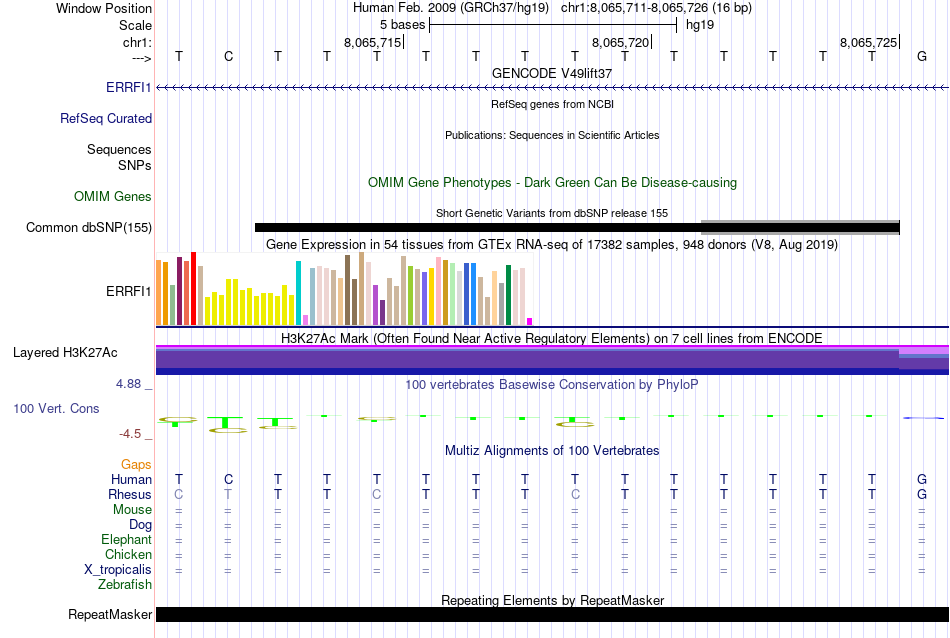Select the Rhesus alignment row label
The height and width of the screenshot is (638, 950).
[x=130, y=494]
